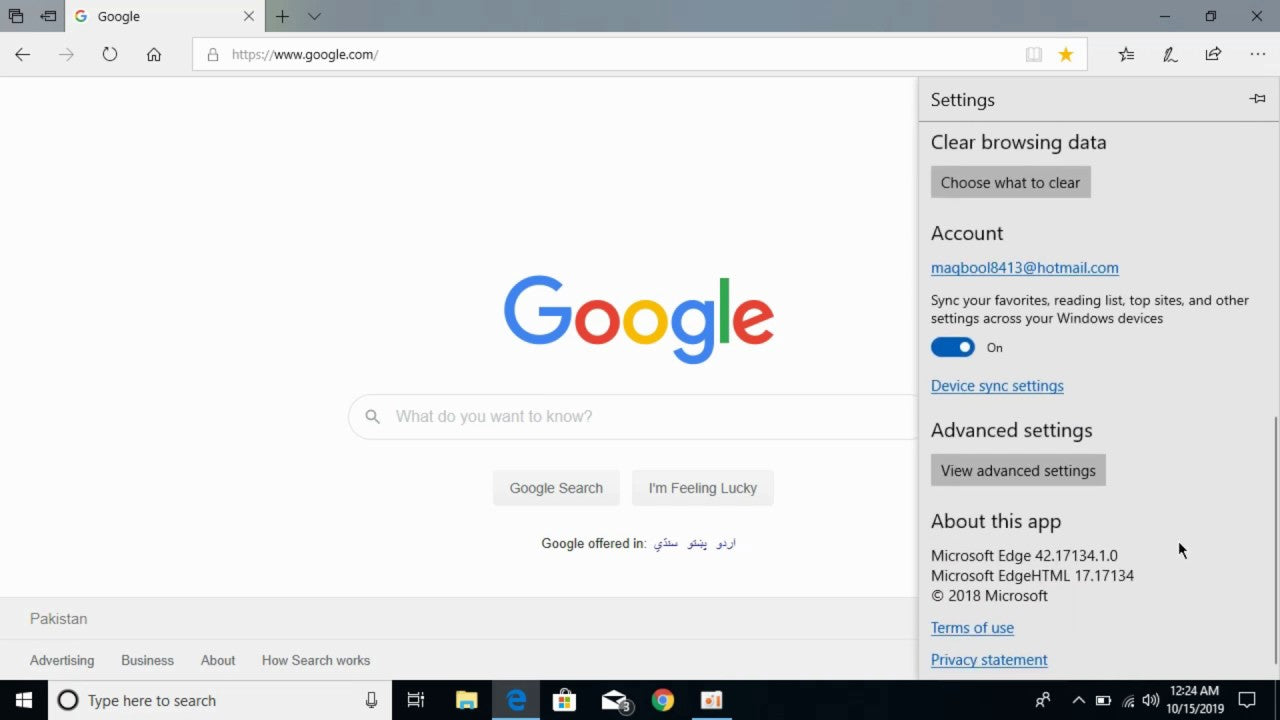Set these tabs aside
The width and height of the screenshot is (1280, 720).
coord(47,16)
